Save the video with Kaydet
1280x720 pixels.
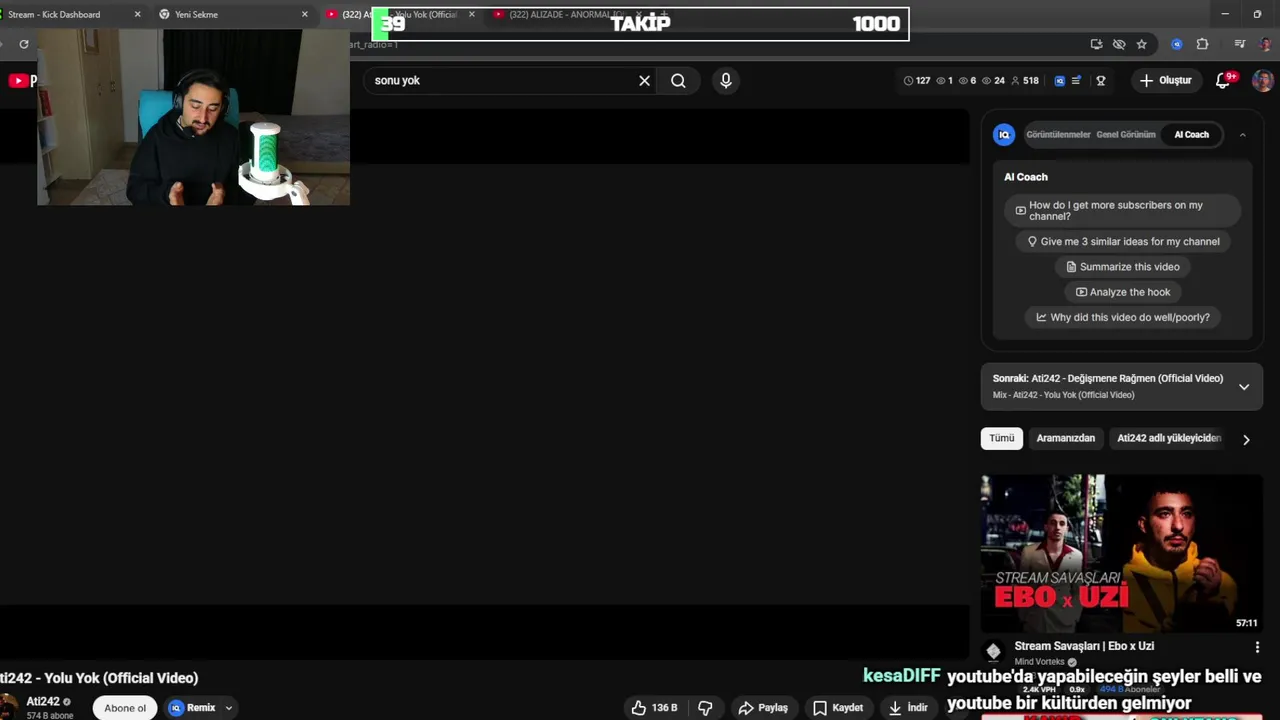pos(838,708)
